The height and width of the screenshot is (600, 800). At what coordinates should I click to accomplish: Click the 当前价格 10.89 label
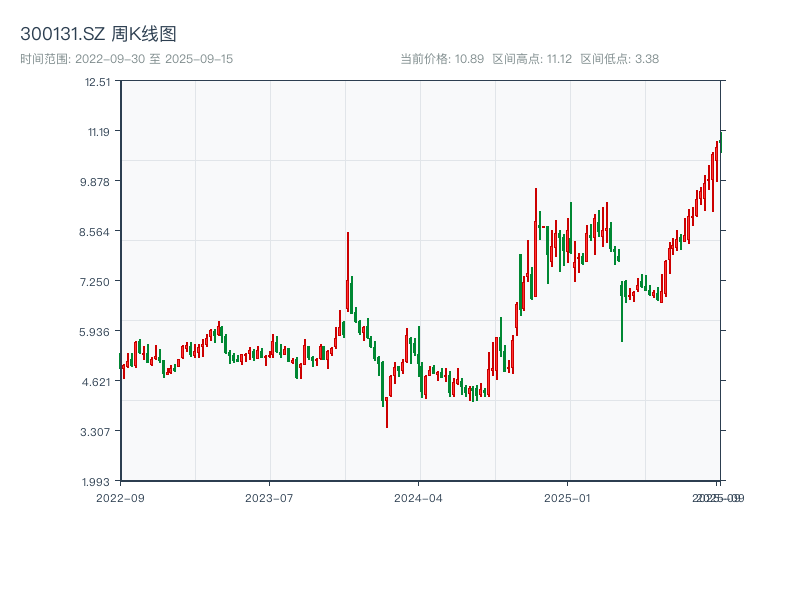(x=442, y=59)
